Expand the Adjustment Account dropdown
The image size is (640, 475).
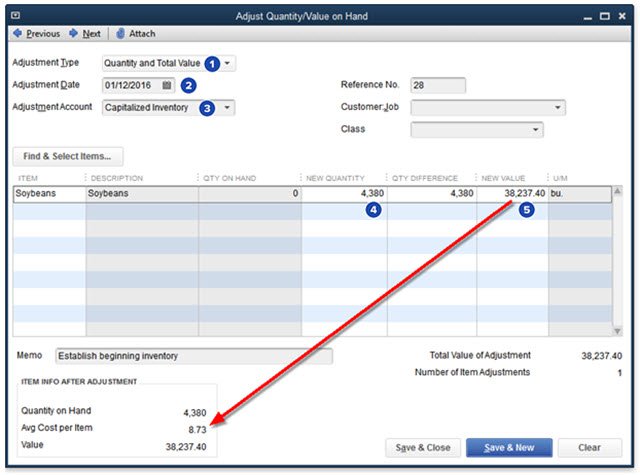(x=229, y=107)
